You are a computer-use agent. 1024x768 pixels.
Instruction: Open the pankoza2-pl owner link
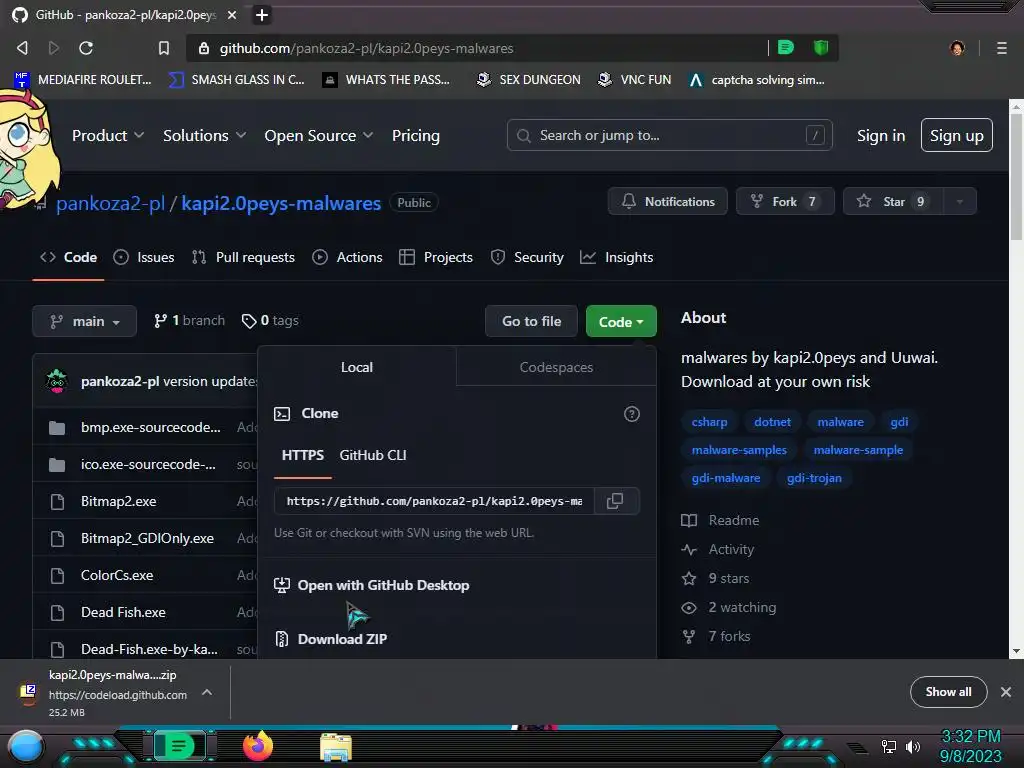point(110,203)
